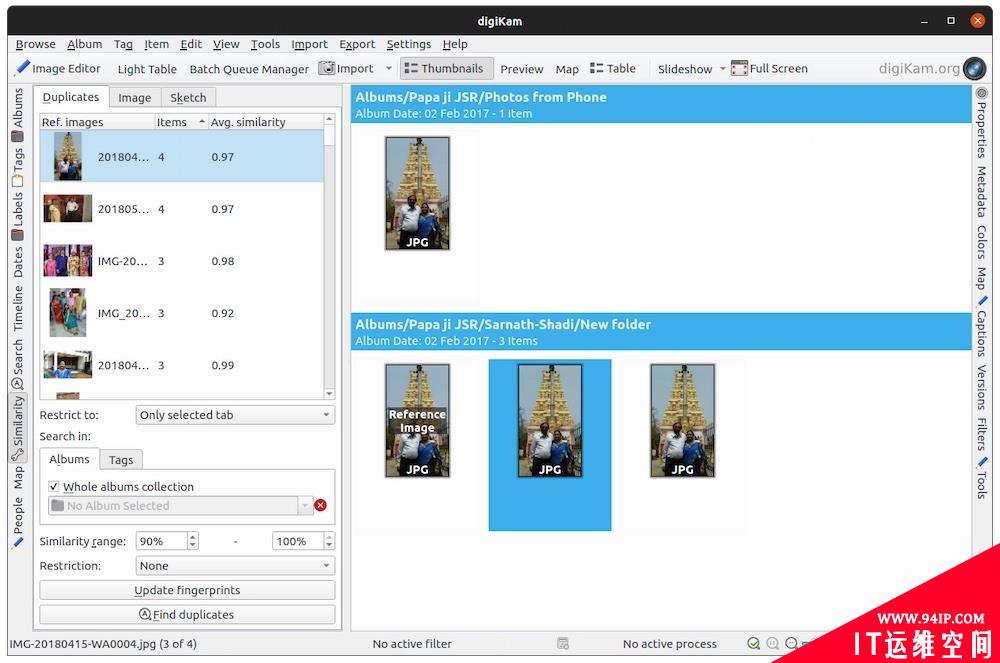Select duplicate row IMG_20... with 0.92 similarity
This screenshot has height=663, width=1000.
pyautogui.click(x=182, y=314)
